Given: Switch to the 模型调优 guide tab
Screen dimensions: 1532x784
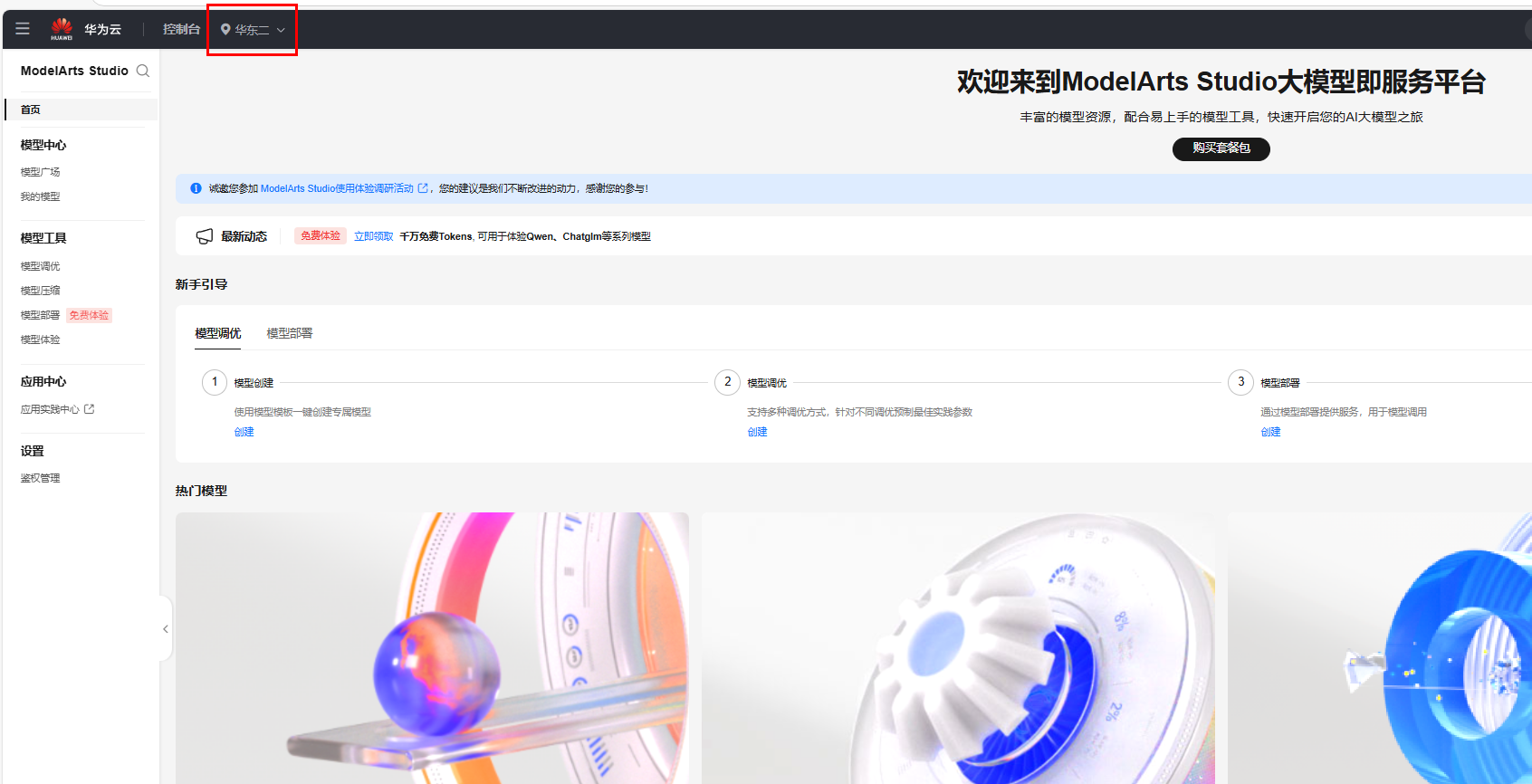Looking at the screenshot, I should click(218, 333).
